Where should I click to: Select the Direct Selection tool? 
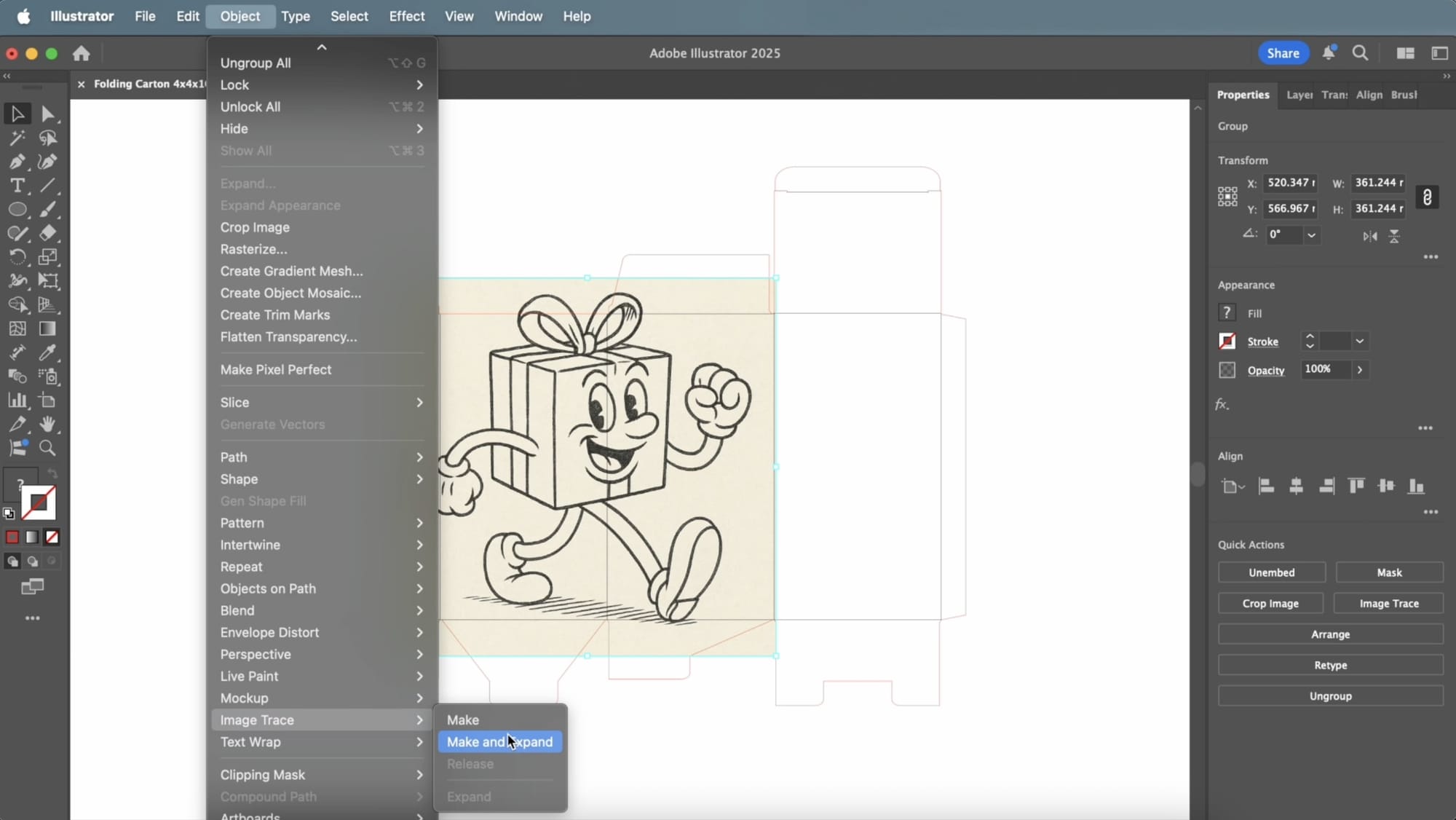coord(47,114)
